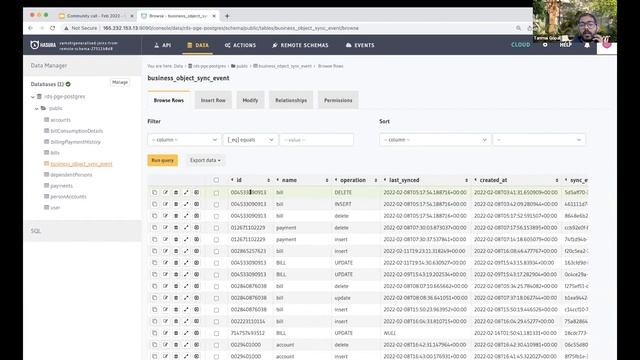
Task: Open the Permissions tab
Action: point(338,100)
